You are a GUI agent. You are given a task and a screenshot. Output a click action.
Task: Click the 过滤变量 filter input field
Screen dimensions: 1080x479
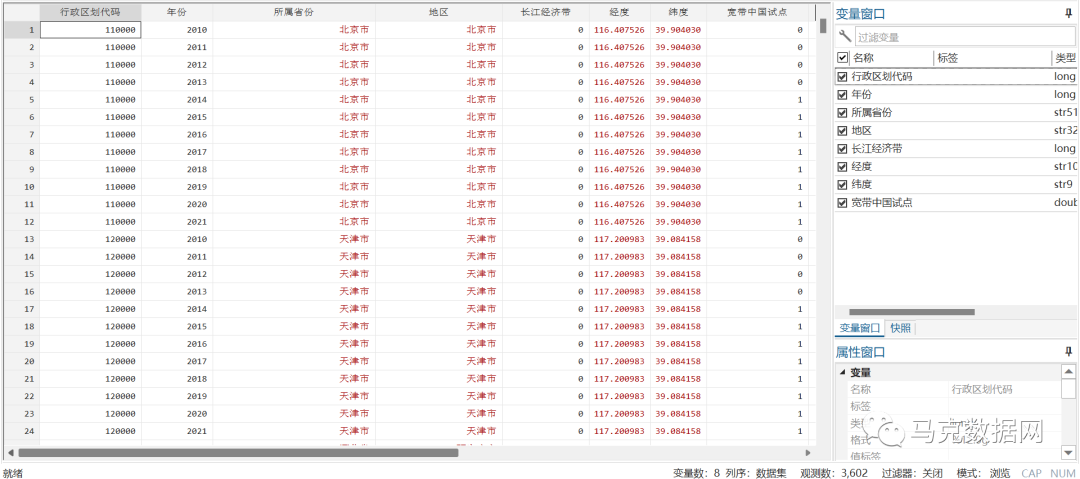pos(963,37)
